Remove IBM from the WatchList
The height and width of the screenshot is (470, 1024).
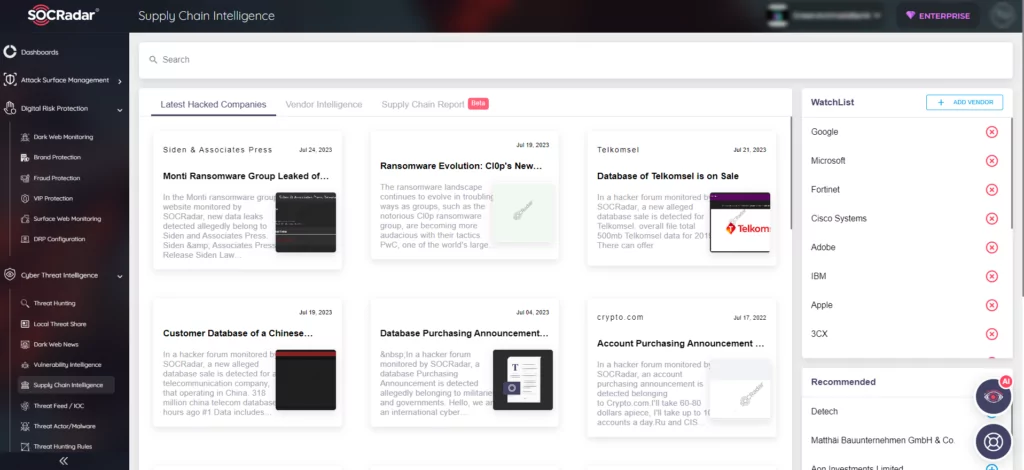coord(991,276)
